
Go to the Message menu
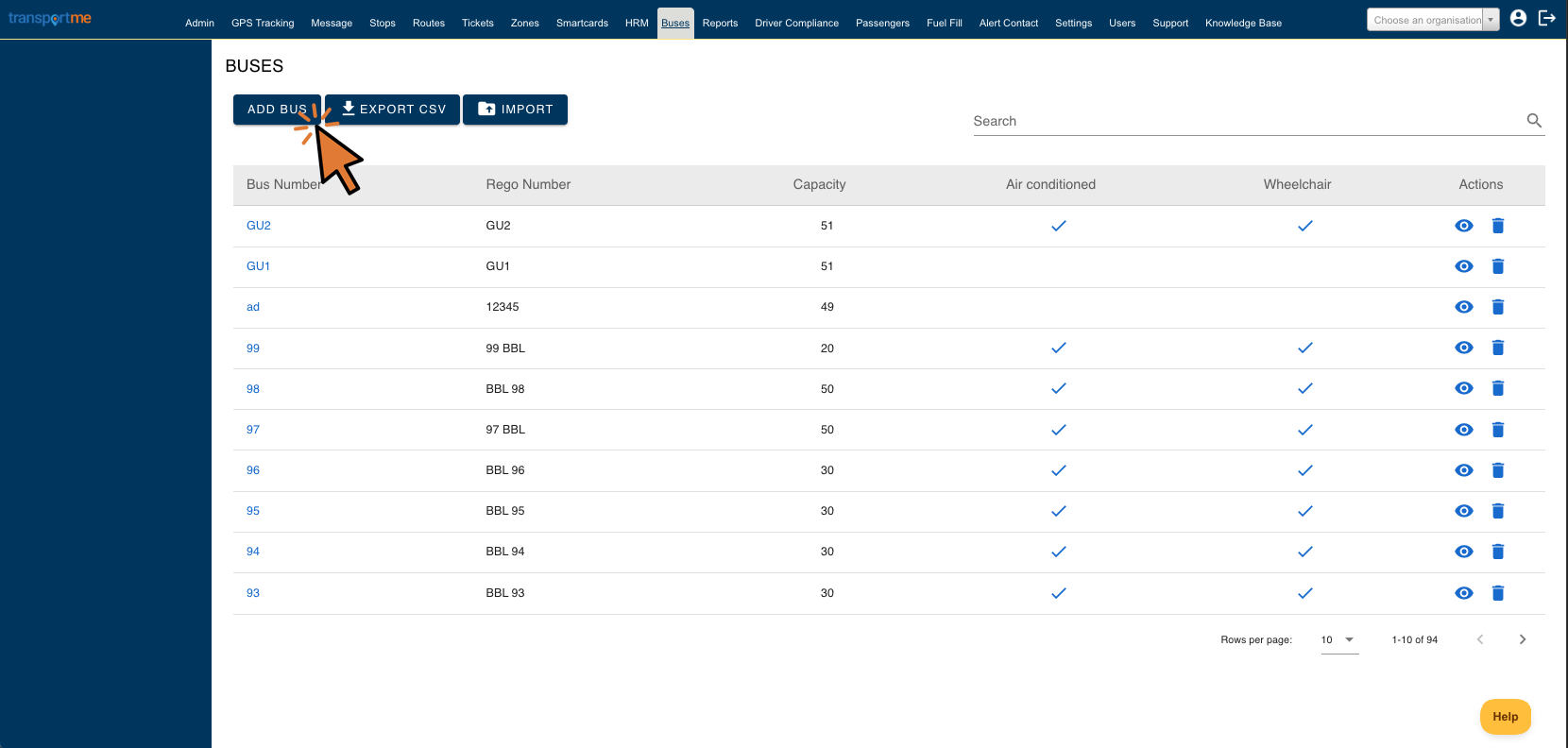[332, 23]
